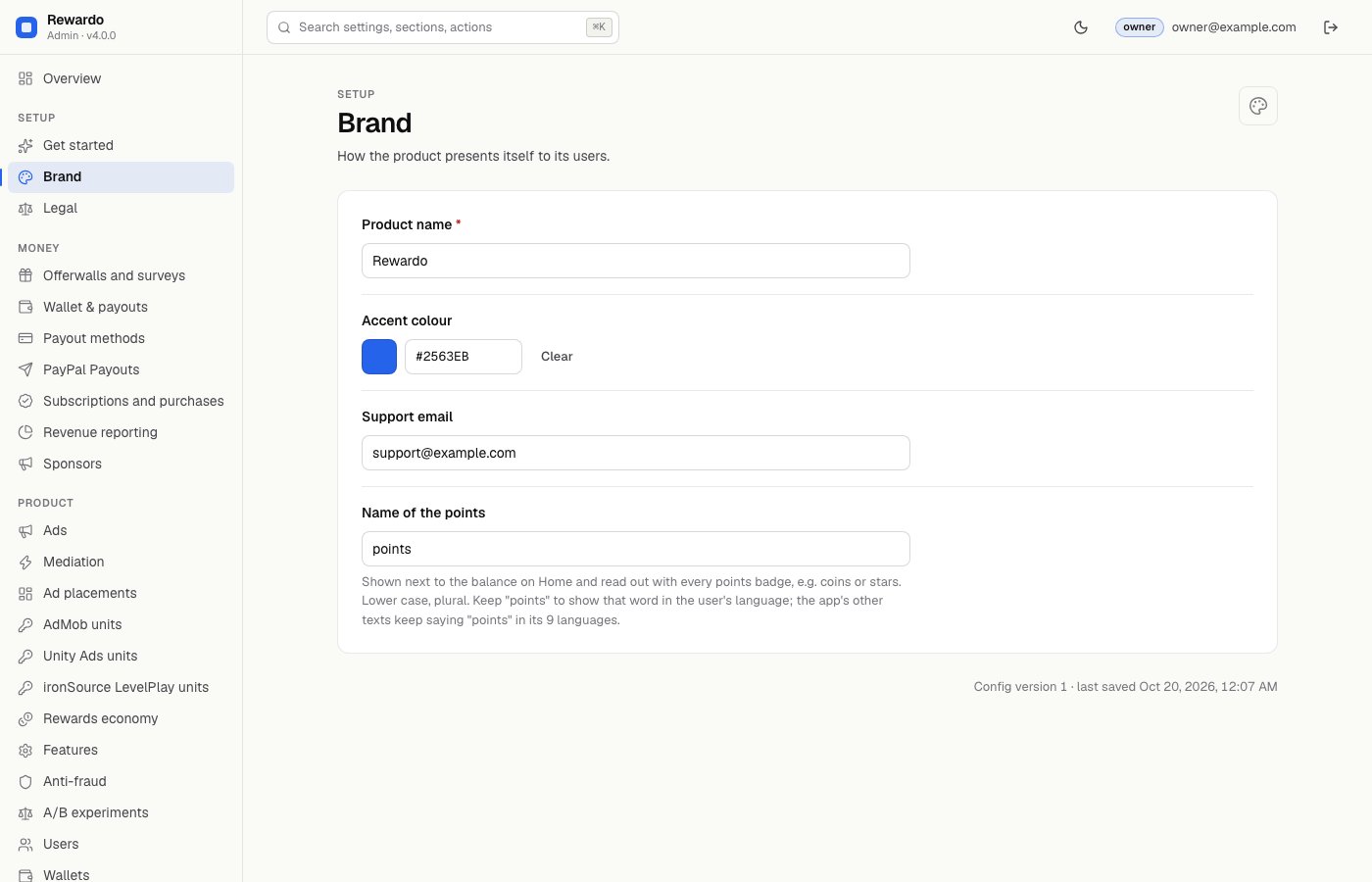Click the Features gear icon
The width and height of the screenshot is (1372, 882).
tap(25, 750)
